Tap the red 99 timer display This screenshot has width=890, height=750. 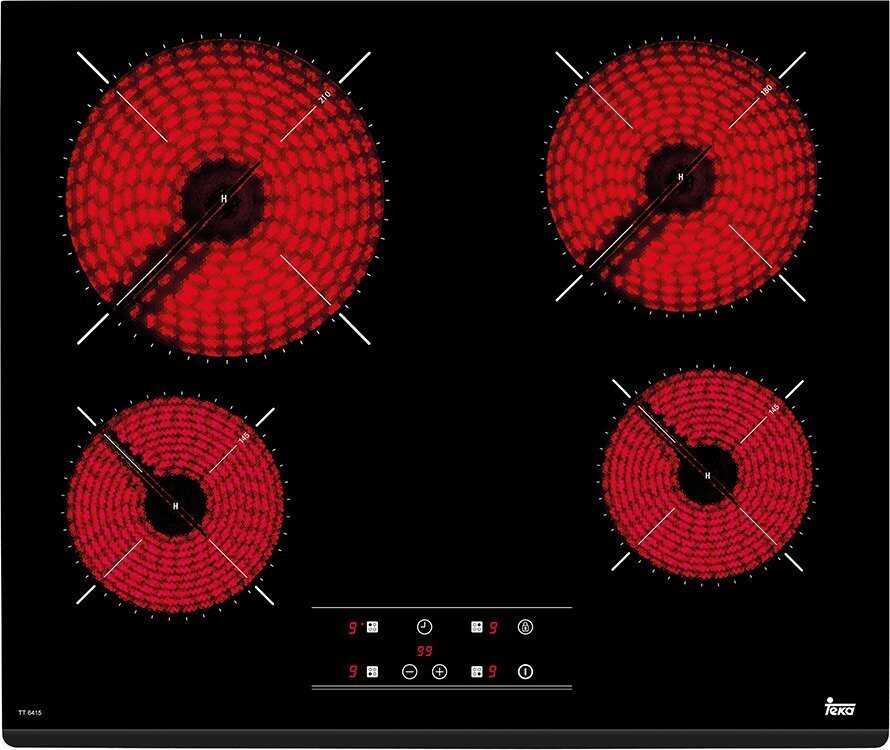tap(425, 650)
